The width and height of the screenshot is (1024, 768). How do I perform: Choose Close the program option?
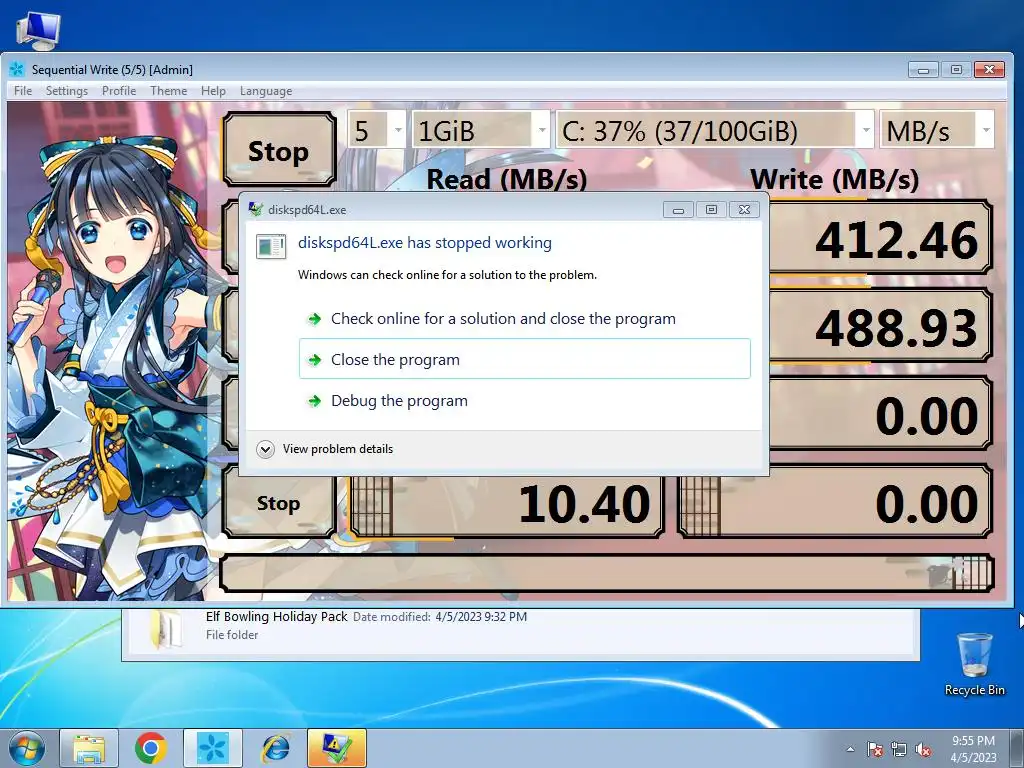(x=524, y=359)
